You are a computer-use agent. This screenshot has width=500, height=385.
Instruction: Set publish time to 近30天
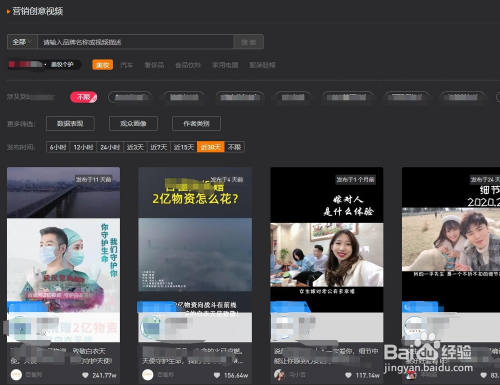coord(211,147)
